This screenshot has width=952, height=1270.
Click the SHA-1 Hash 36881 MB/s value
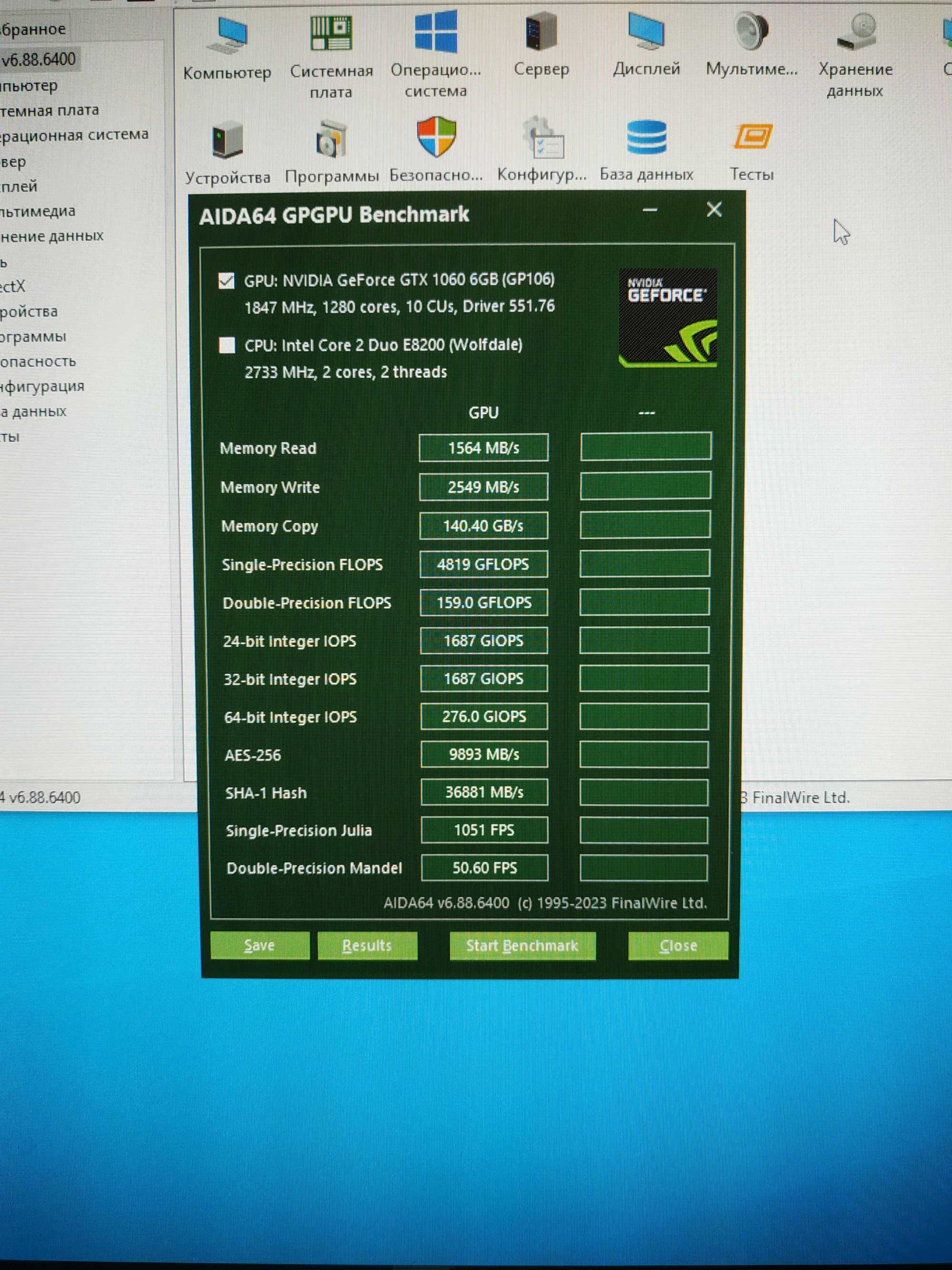pyautogui.click(x=484, y=792)
